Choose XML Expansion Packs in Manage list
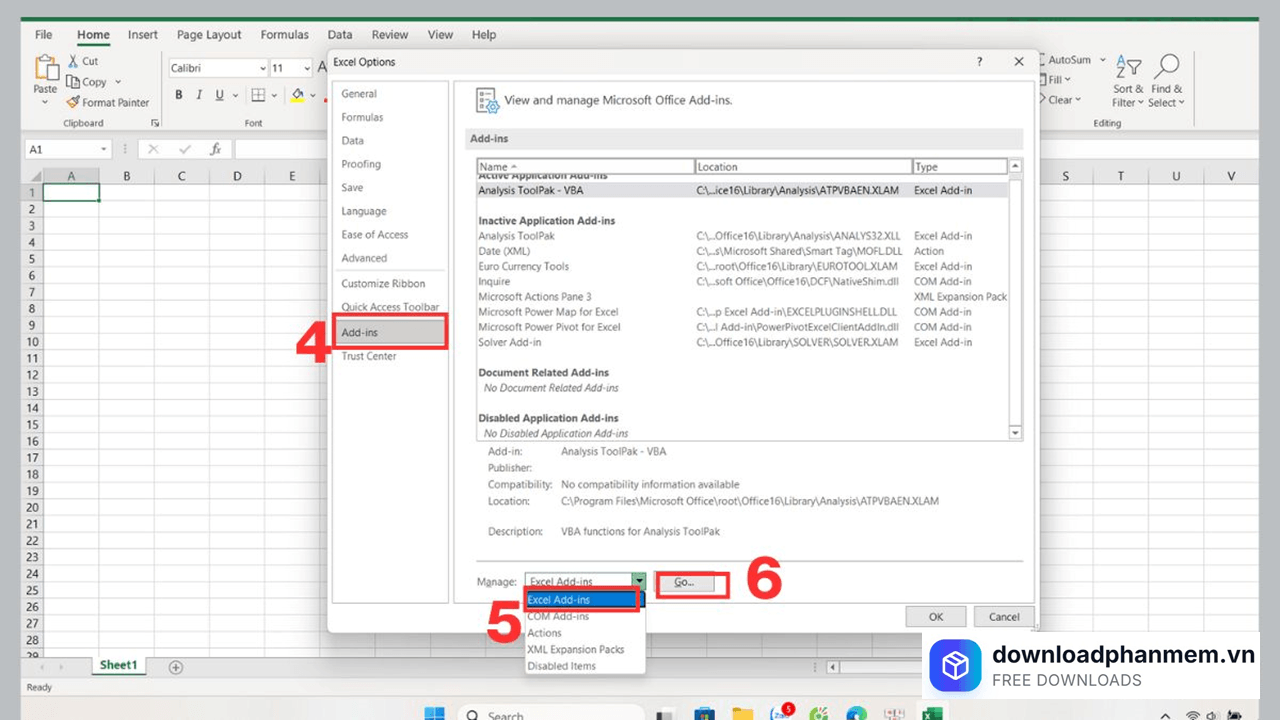Screen dimensions: 1280x720 point(585,649)
